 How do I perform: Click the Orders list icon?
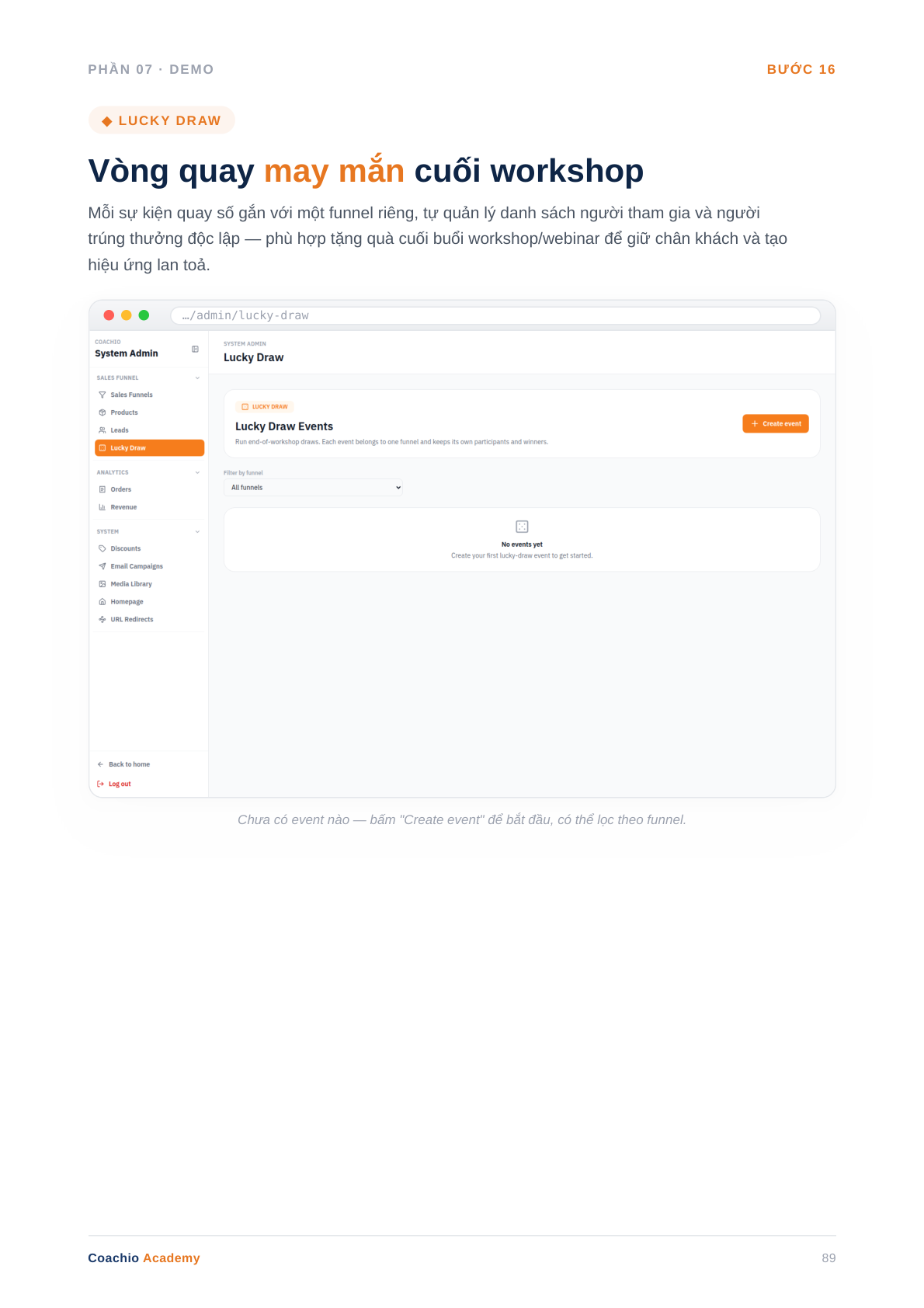[102, 489]
